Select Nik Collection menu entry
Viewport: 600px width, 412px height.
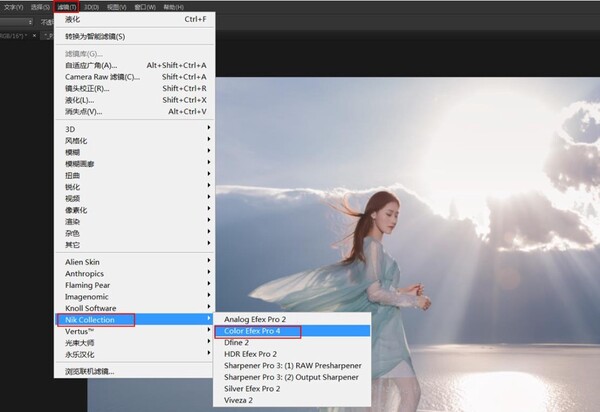(135, 320)
